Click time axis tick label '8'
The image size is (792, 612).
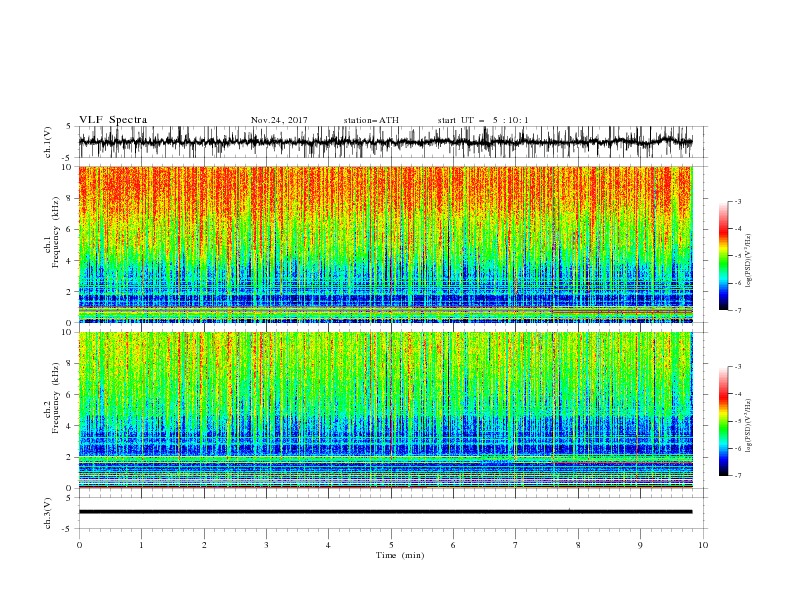point(578,545)
